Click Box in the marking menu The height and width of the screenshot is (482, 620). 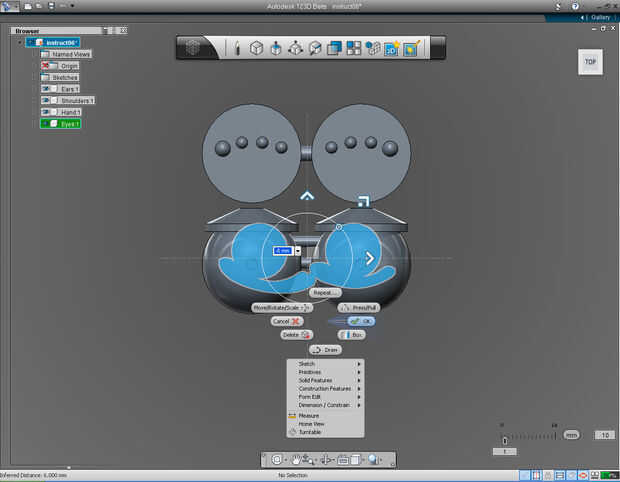(x=352, y=335)
